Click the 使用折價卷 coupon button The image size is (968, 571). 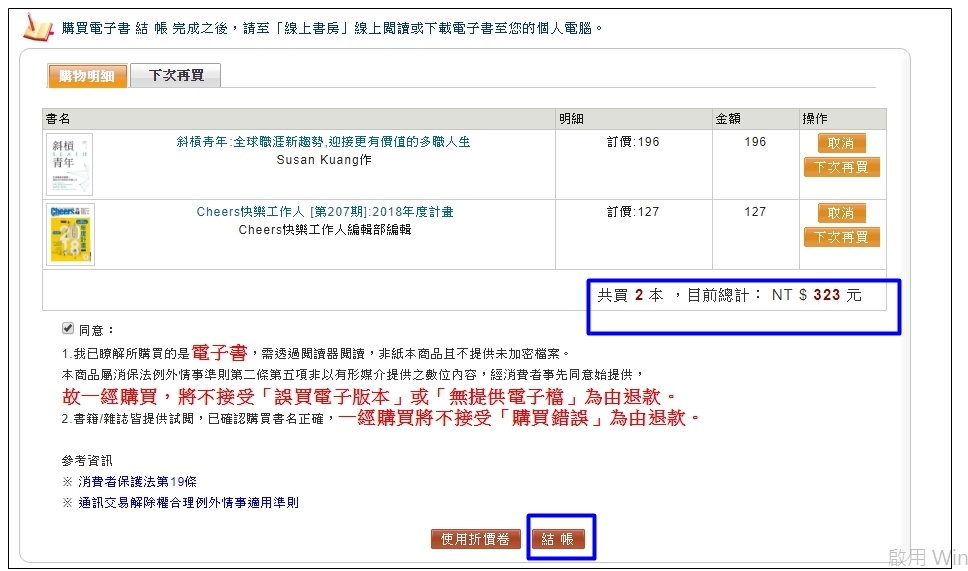476,539
